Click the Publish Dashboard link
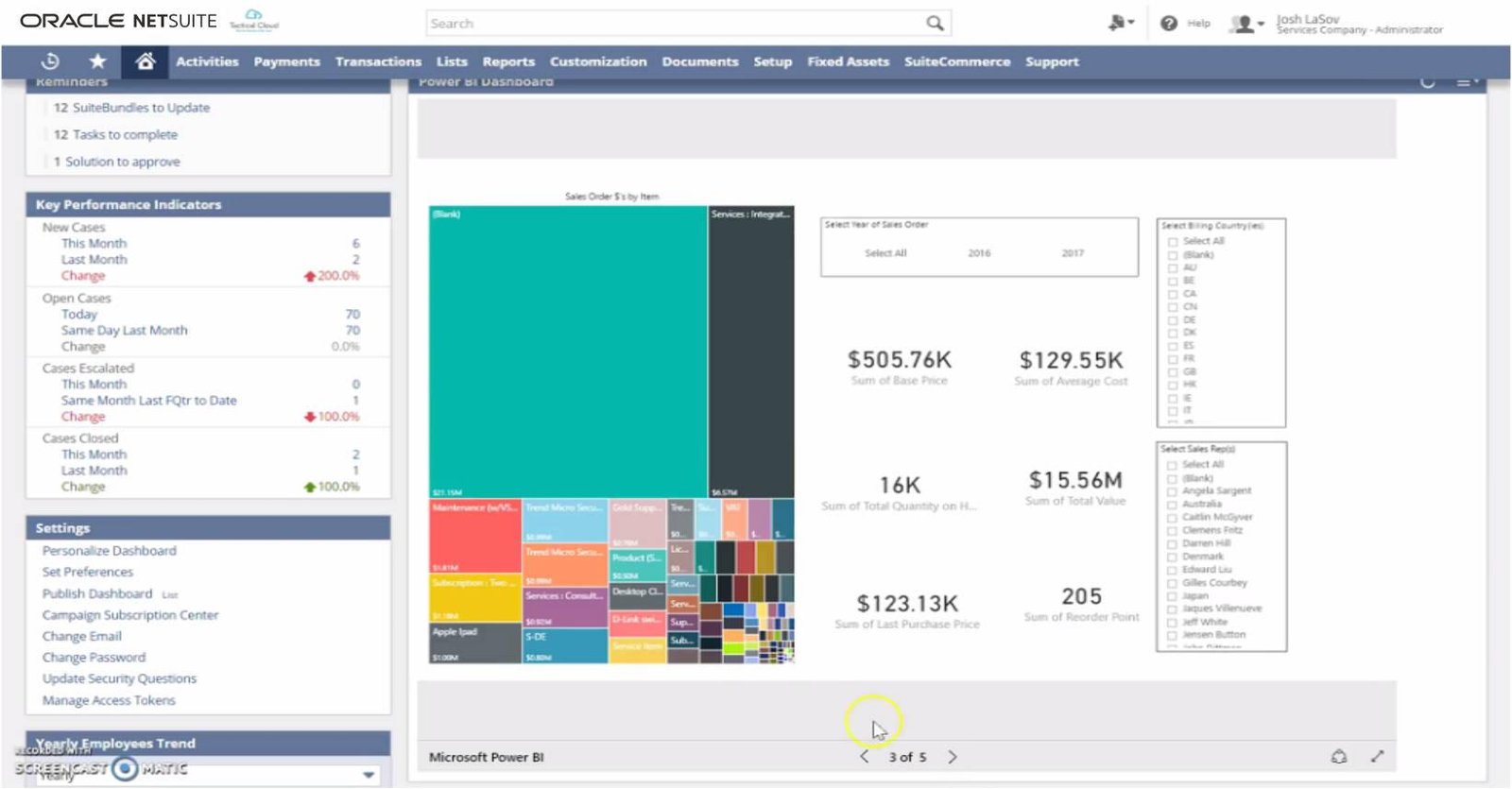The width and height of the screenshot is (1512, 789). pyautogui.click(x=96, y=593)
